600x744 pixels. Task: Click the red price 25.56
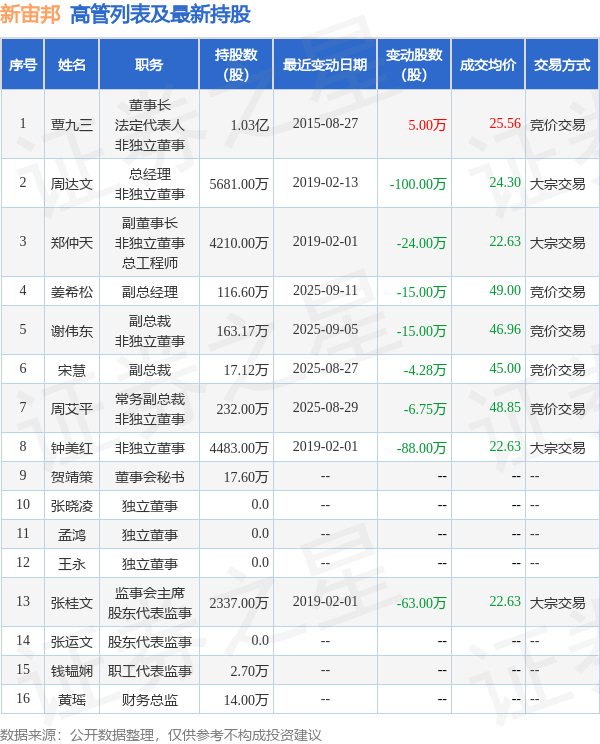pos(505,123)
